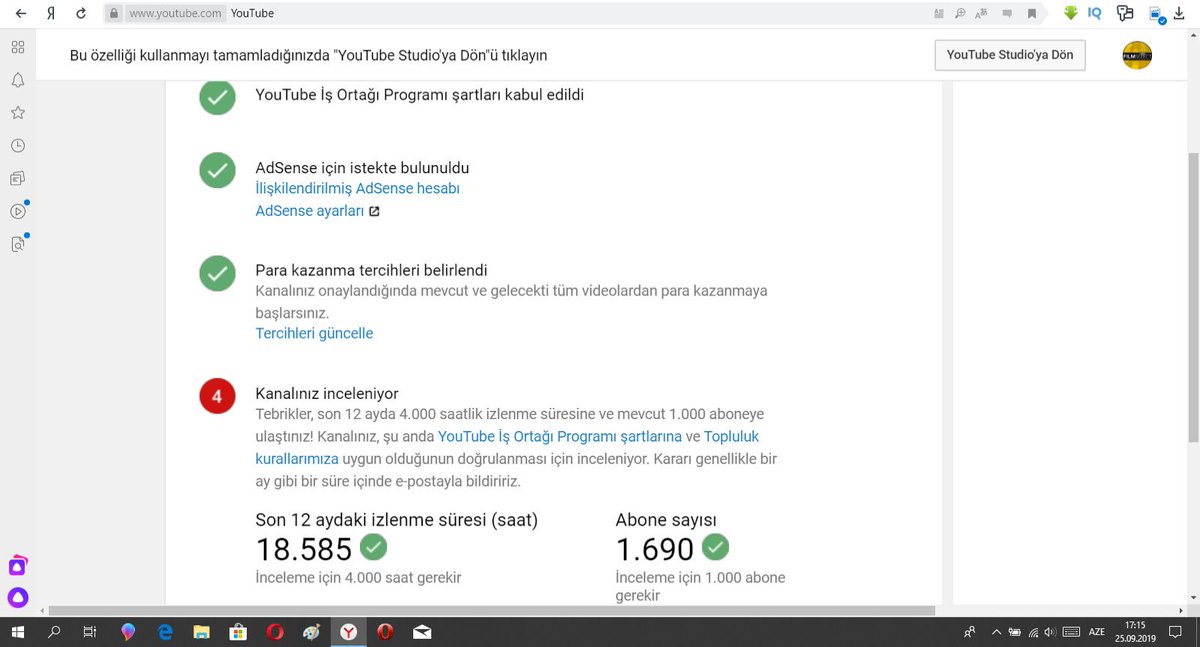Open Microsoft Store from the taskbar
The image size is (1200, 647).
pos(238,632)
